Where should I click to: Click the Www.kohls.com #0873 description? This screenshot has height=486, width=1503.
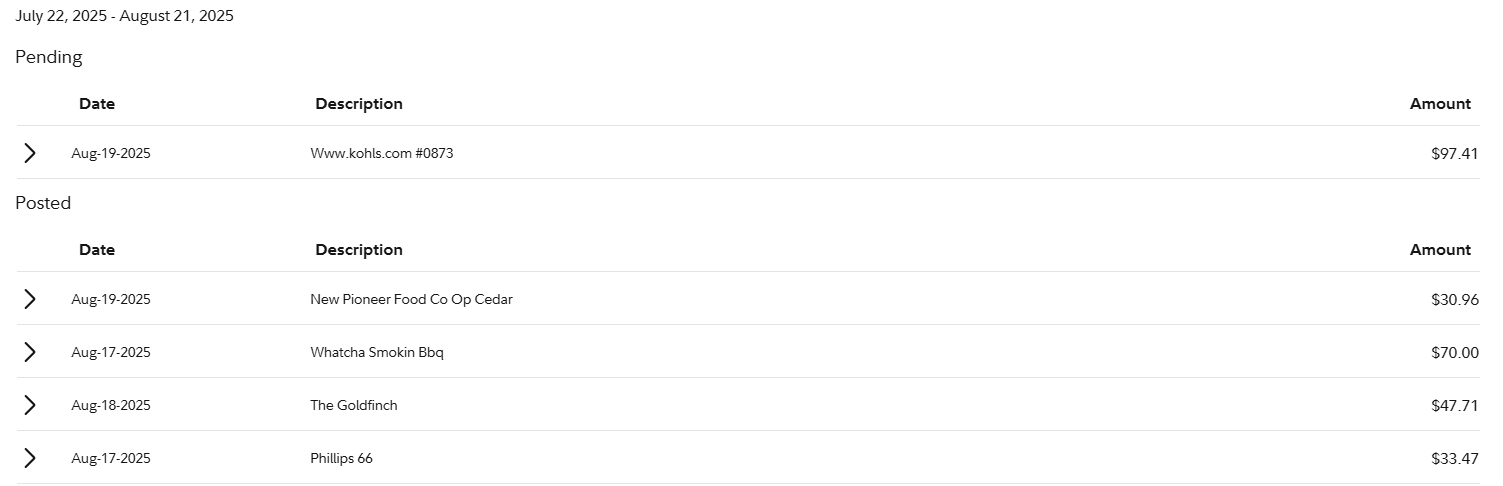[x=381, y=153]
